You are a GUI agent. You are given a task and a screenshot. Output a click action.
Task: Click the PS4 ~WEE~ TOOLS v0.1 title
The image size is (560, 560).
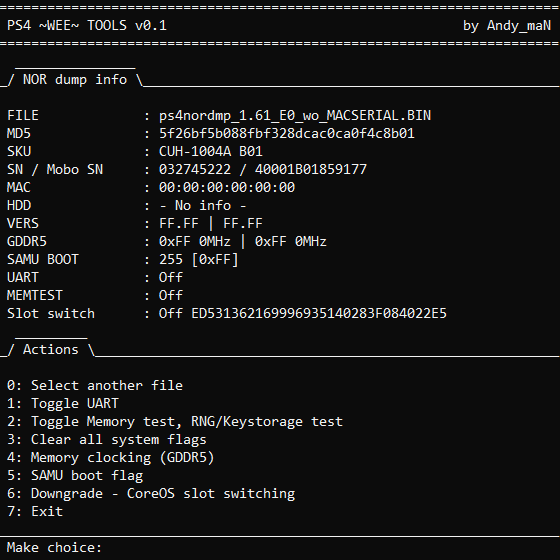pos(87,25)
